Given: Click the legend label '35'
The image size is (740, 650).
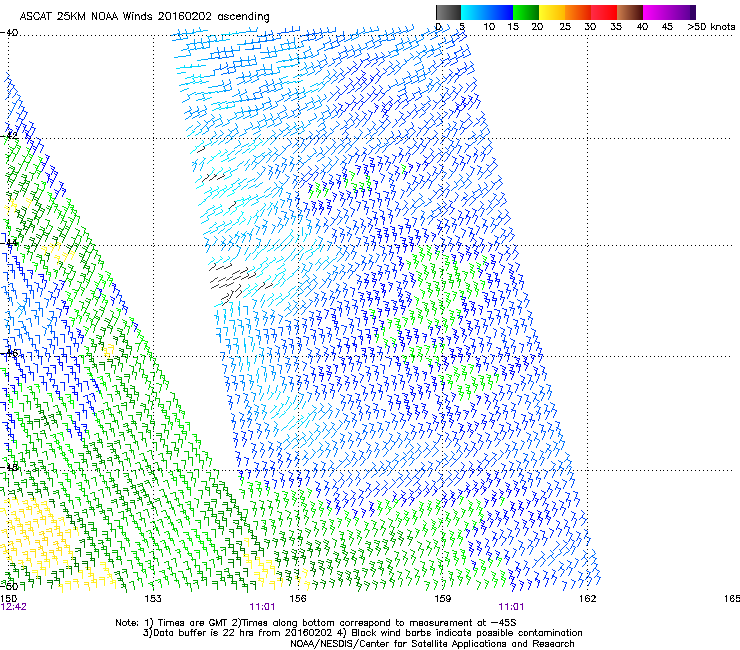Looking at the screenshot, I should [x=616, y=27].
